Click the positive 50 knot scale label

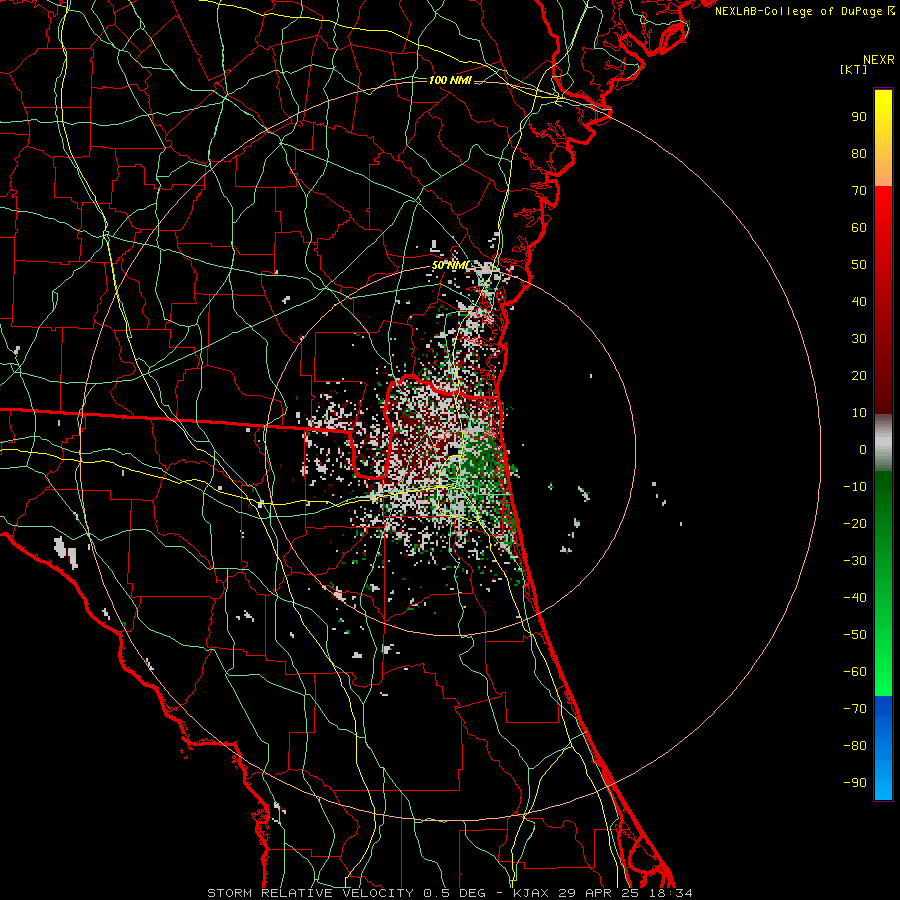pos(859,265)
